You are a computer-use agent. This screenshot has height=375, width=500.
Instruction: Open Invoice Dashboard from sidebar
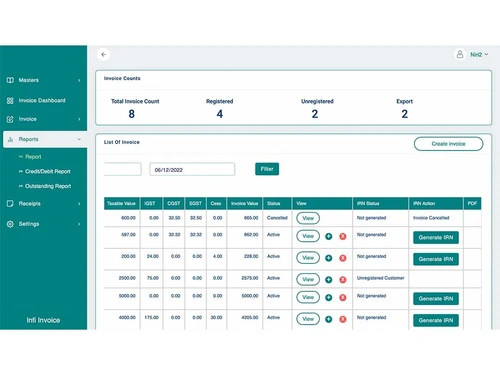42,100
